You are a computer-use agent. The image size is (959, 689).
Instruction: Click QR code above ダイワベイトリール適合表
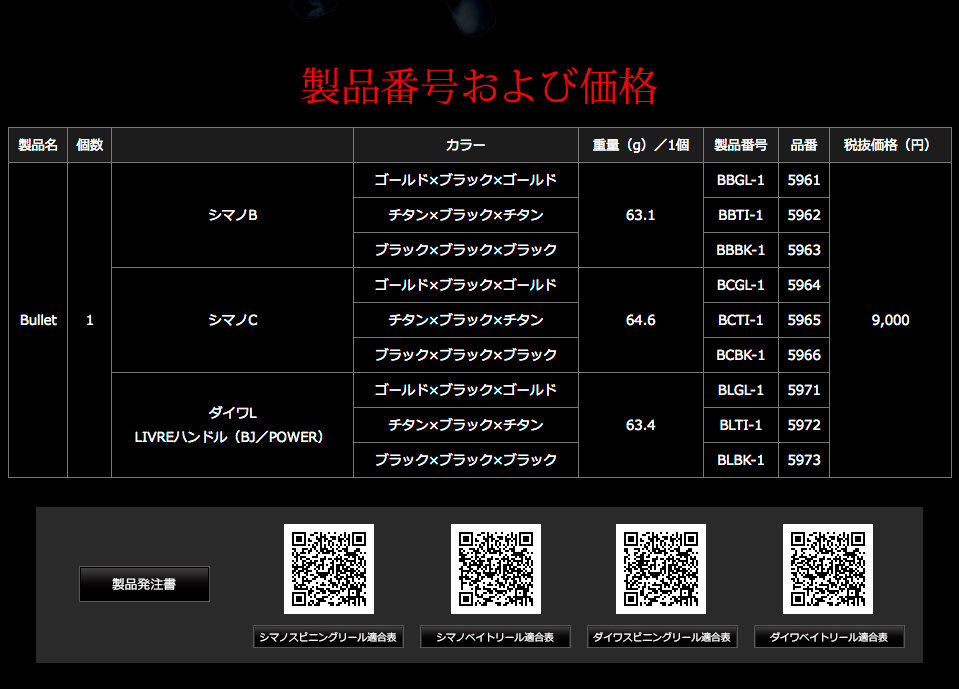tap(828, 569)
